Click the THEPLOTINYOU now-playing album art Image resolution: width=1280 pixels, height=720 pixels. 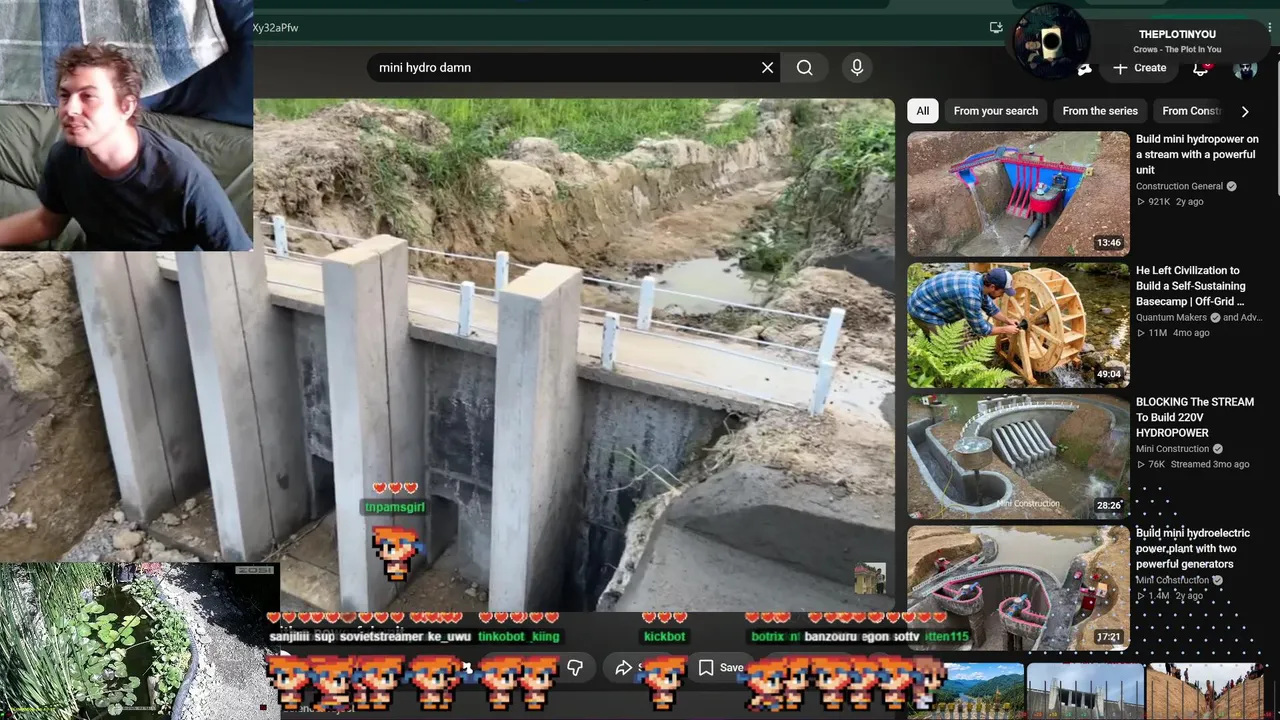(1050, 41)
